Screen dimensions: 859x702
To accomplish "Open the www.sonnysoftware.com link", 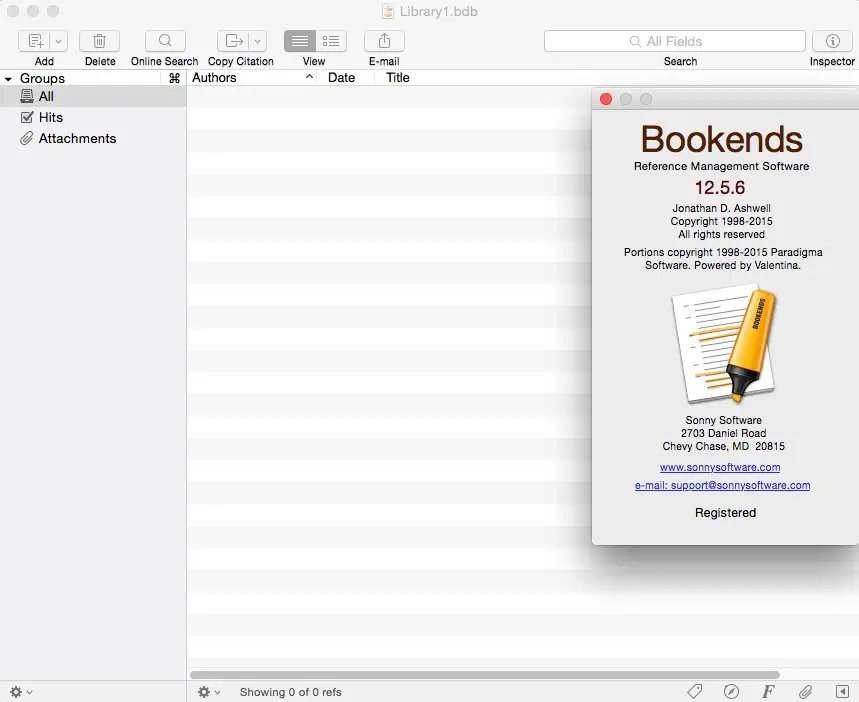I will 720,467.
